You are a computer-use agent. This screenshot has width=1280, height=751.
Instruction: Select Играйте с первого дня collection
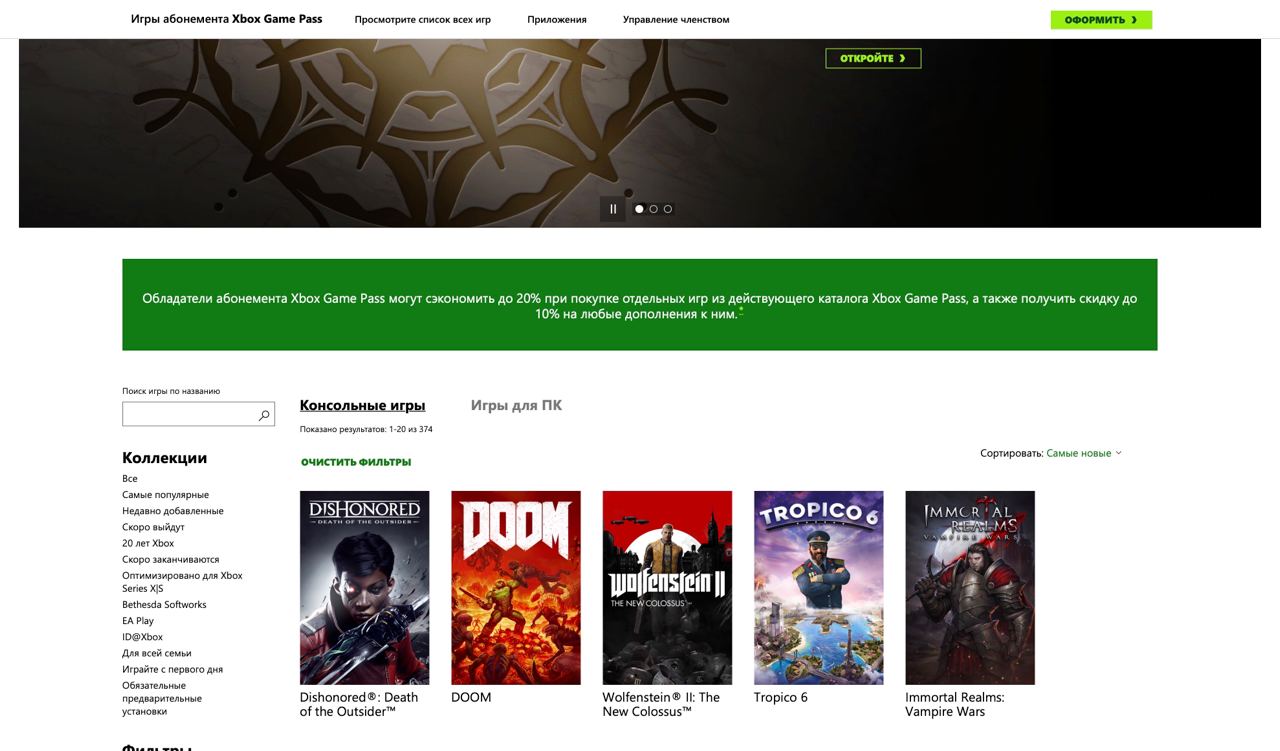pyautogui.click(x=172, y=669)
